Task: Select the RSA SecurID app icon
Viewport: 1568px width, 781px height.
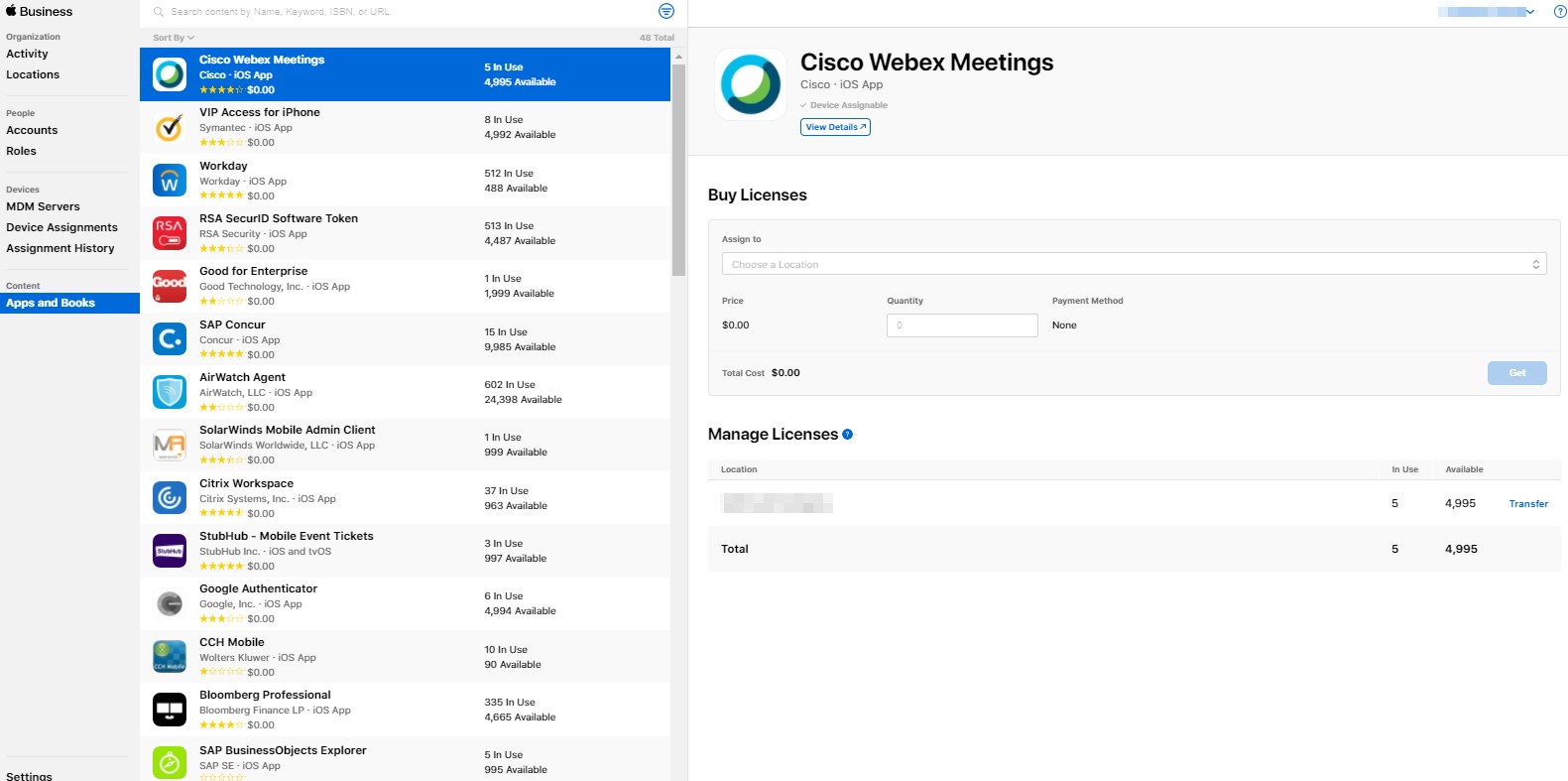Action: click(x=170, y=233)
